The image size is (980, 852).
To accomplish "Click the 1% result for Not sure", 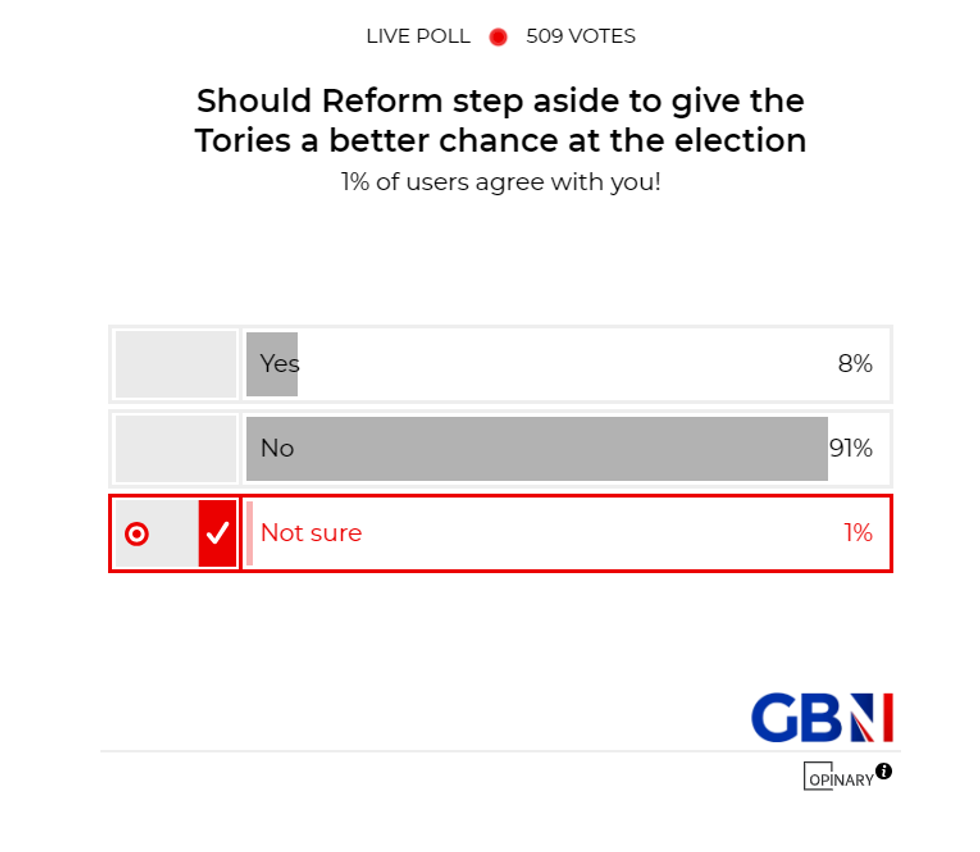I will 858,533.
